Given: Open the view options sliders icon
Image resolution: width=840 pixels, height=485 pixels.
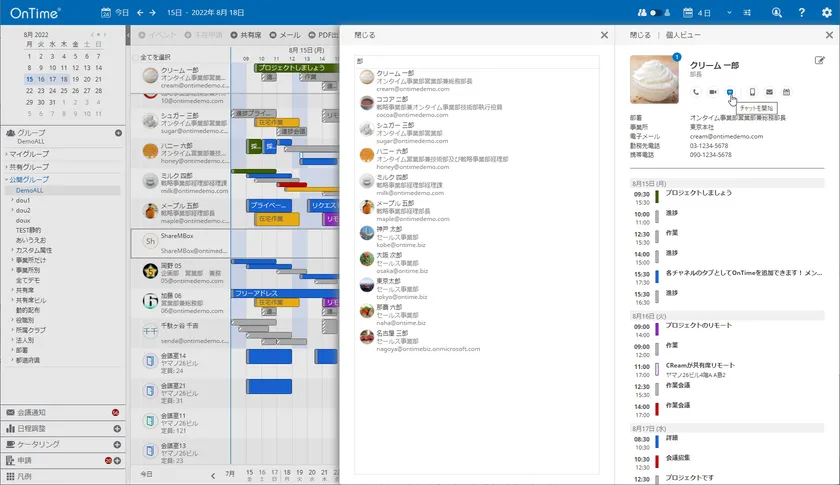Looking at the screenshot, I should click(747, 12).
